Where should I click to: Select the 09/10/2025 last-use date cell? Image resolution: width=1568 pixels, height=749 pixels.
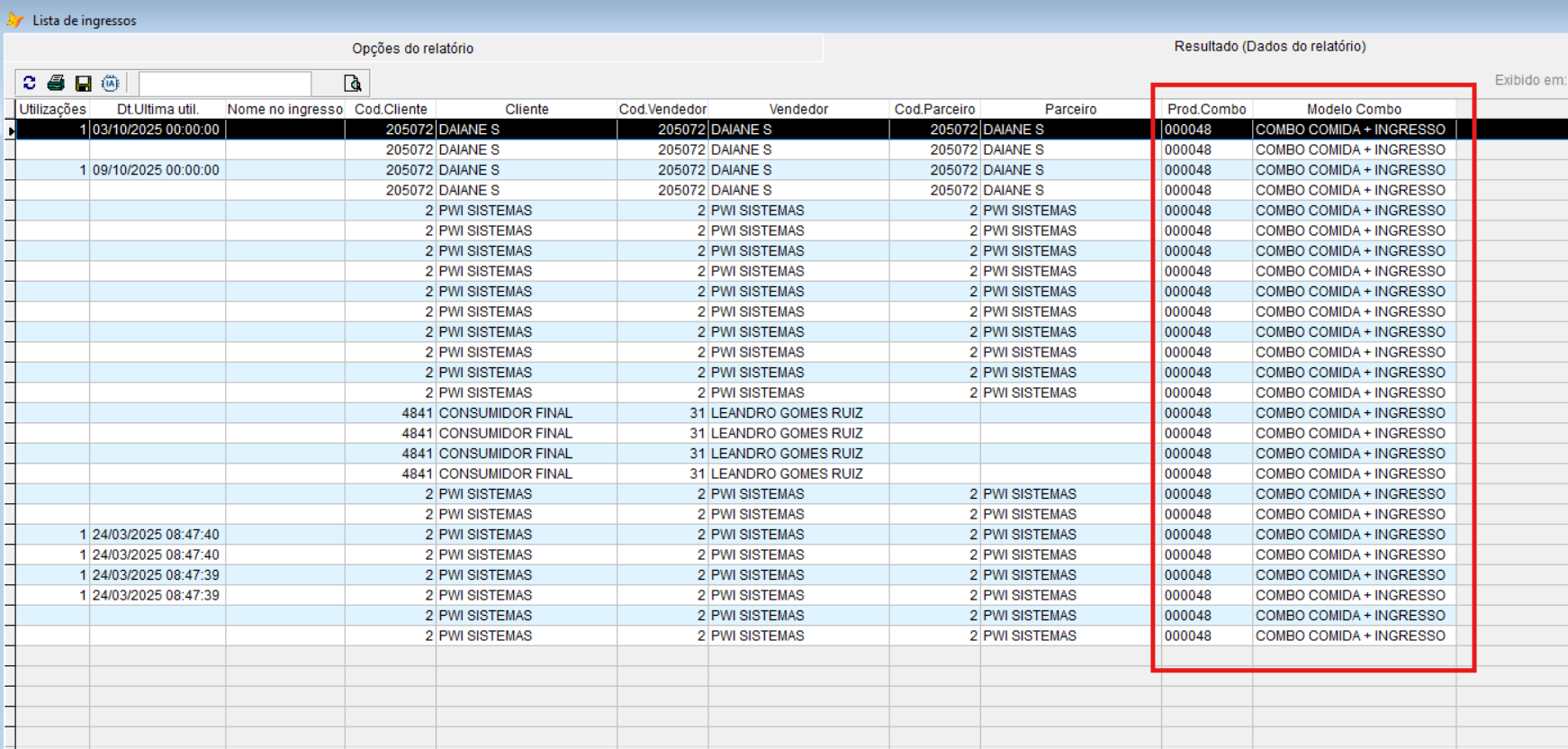(x=156, y=170)
